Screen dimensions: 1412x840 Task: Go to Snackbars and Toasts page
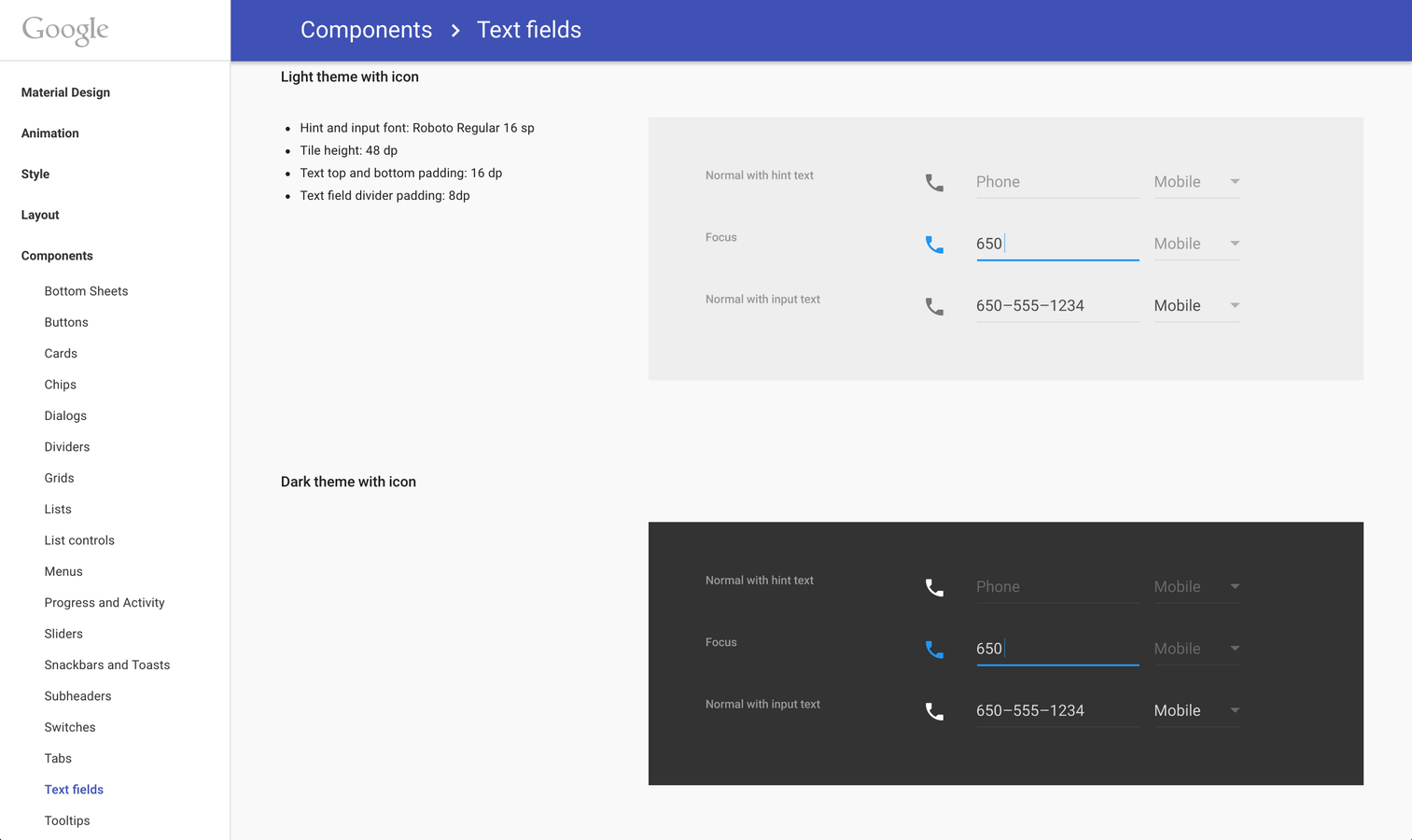(x=107, y=665)
